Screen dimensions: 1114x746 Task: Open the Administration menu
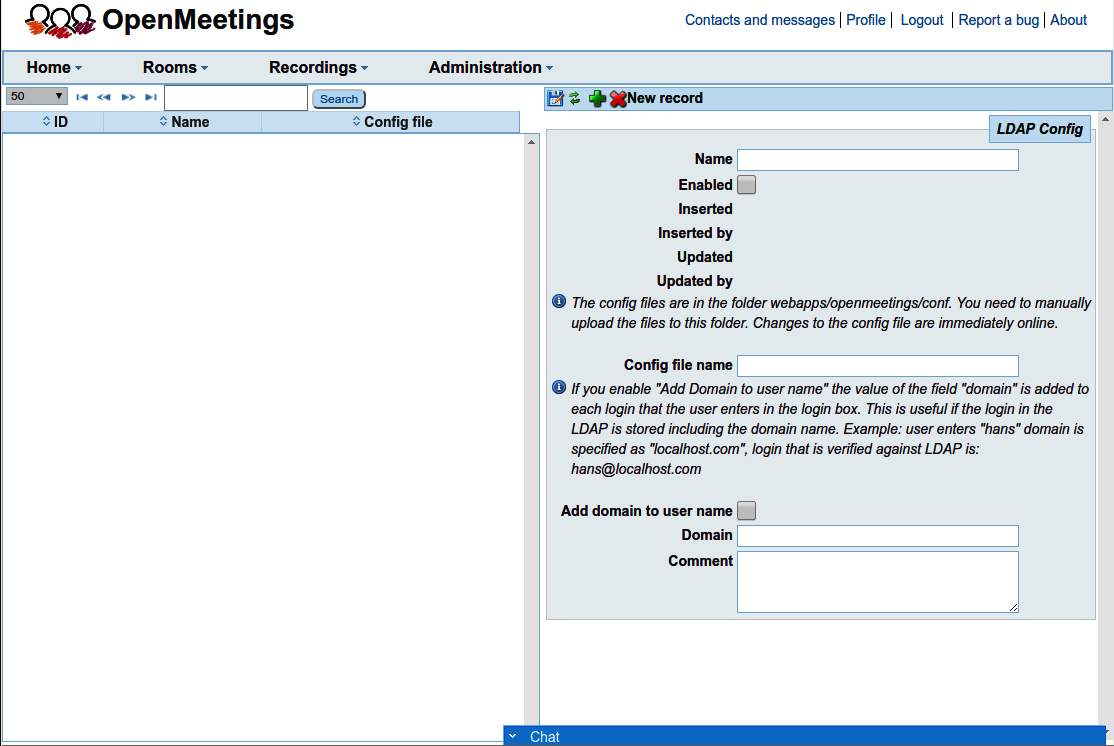tap(490, 67)
